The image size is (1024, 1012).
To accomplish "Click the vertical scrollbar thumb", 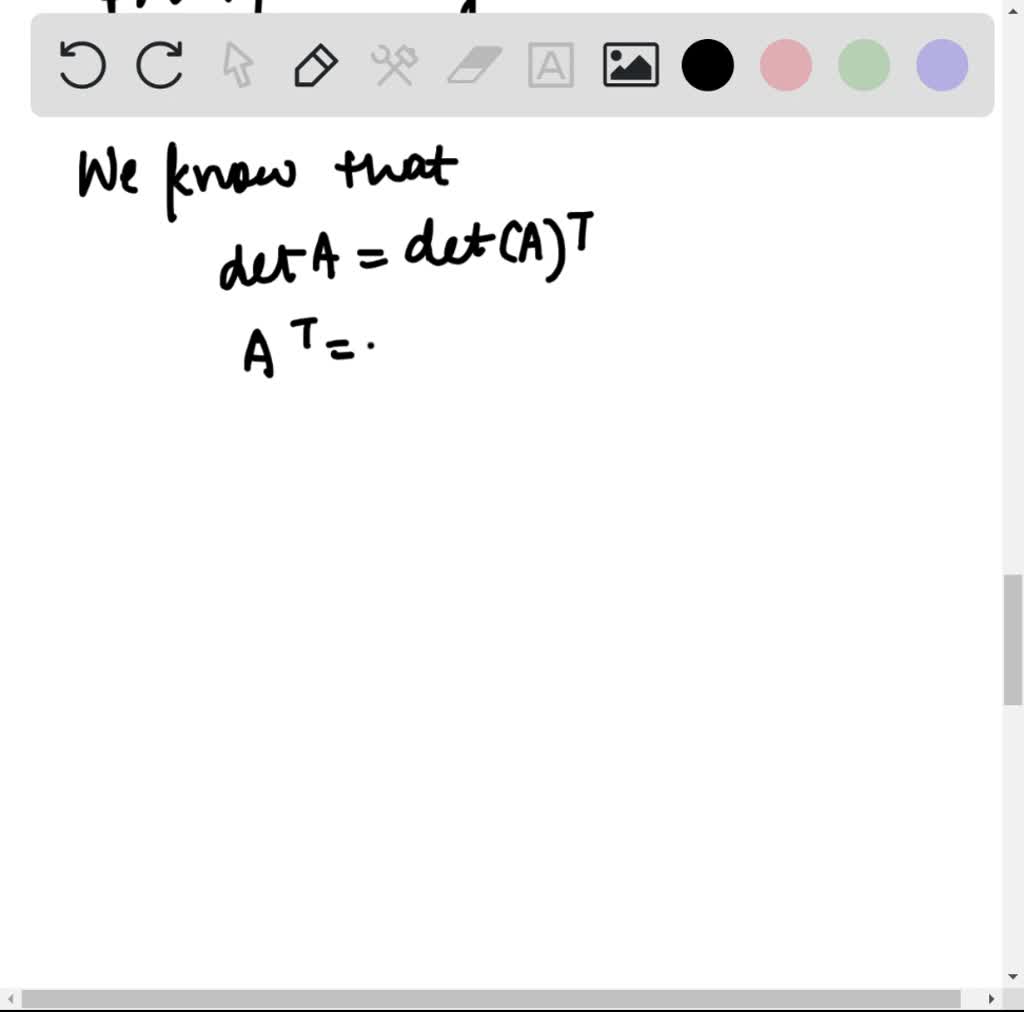I will 1013,640.
